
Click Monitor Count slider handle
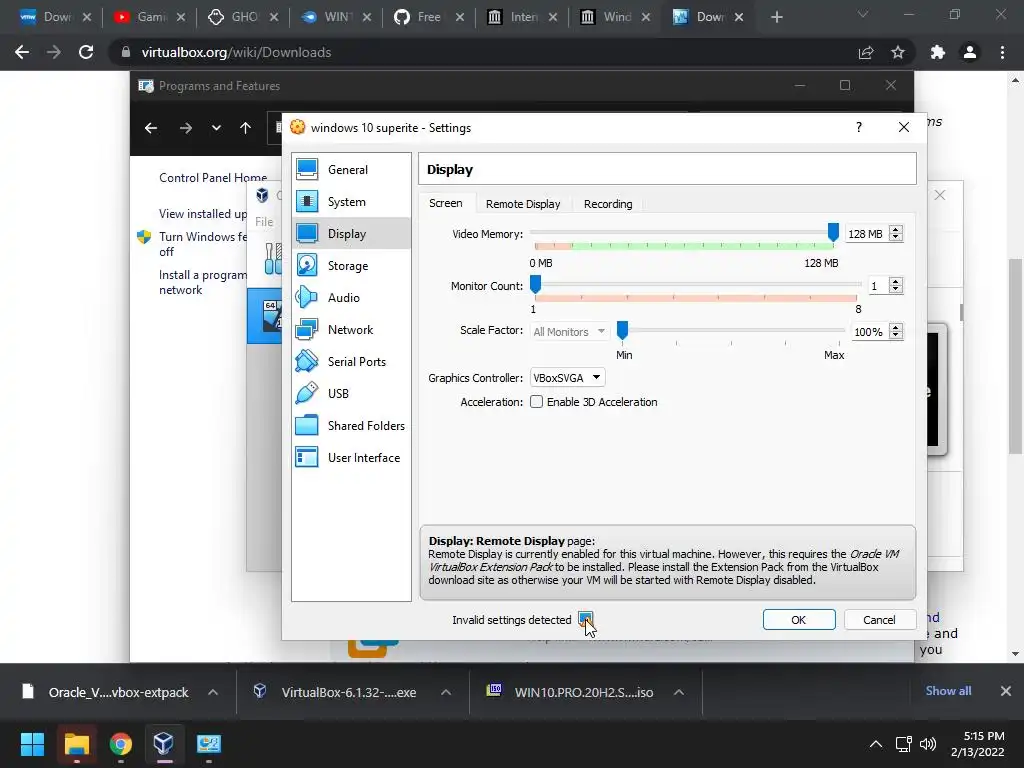(536, 284)
